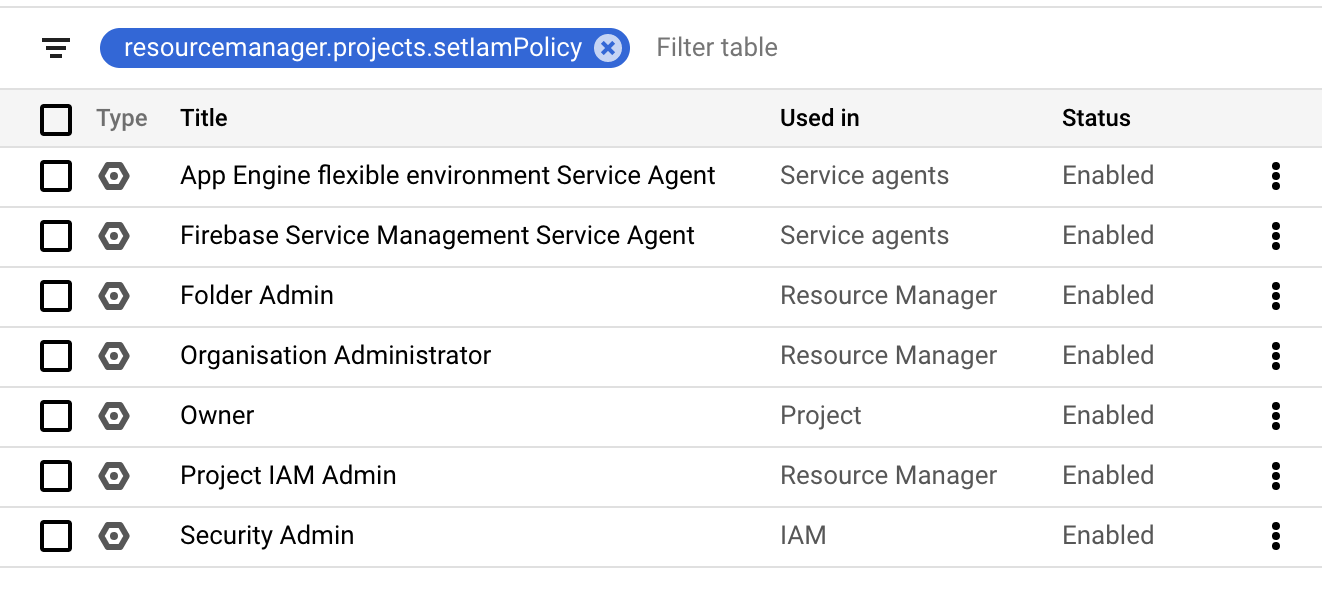The width and height of the screenshot is (1322, 592).
Task: Open more actions menu for Owner
Action: coord(1275,416)
